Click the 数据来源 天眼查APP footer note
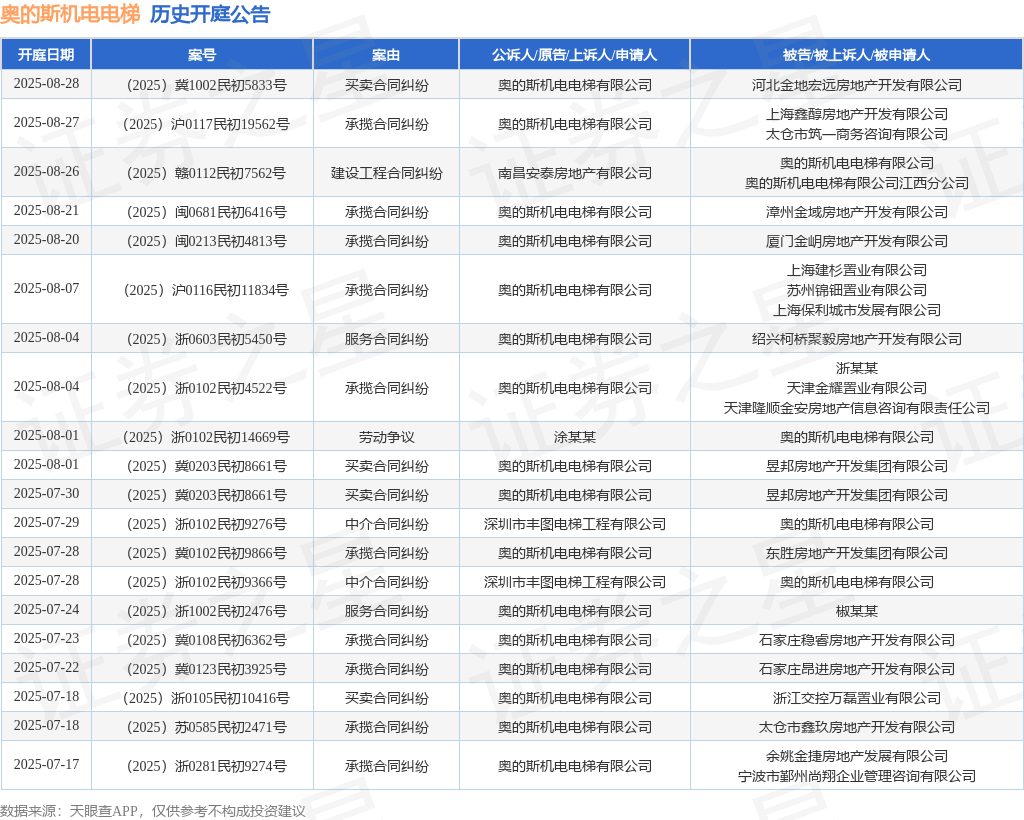 153,811
